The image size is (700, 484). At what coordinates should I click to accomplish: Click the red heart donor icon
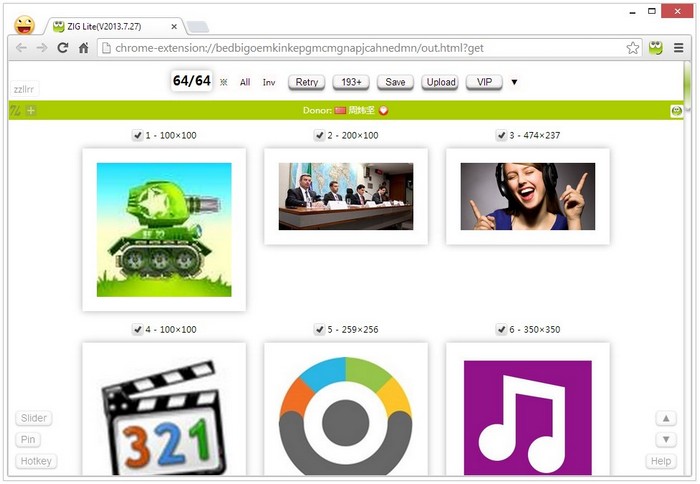click(x=383, y=110)
